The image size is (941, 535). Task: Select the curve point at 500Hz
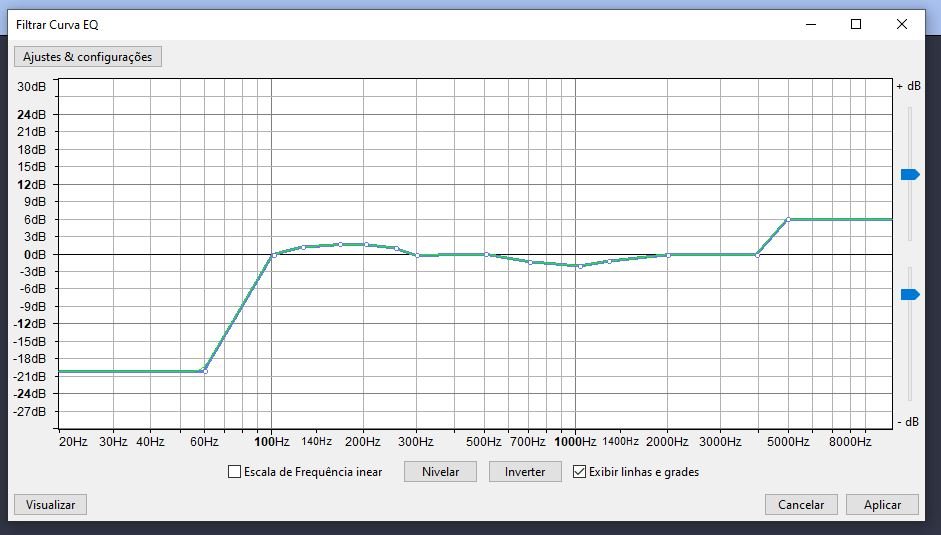486,255
